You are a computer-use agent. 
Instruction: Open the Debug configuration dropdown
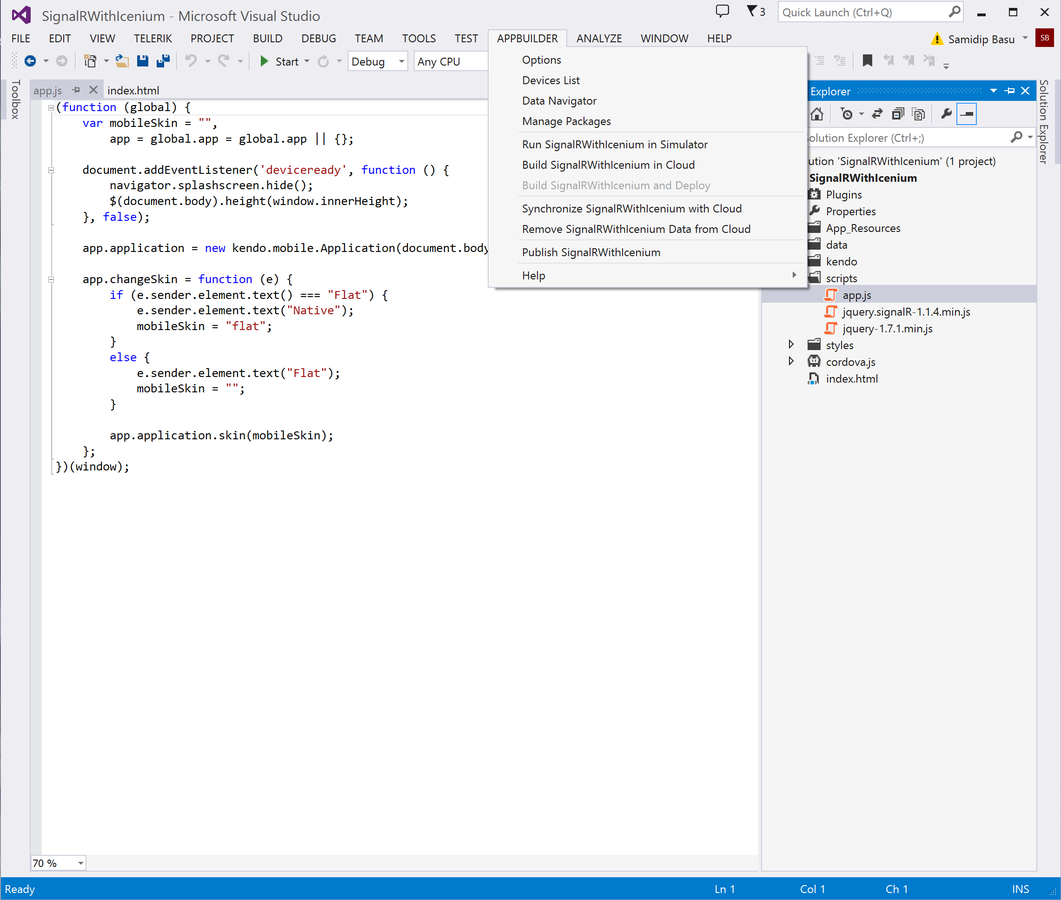(x=378, y=62)
